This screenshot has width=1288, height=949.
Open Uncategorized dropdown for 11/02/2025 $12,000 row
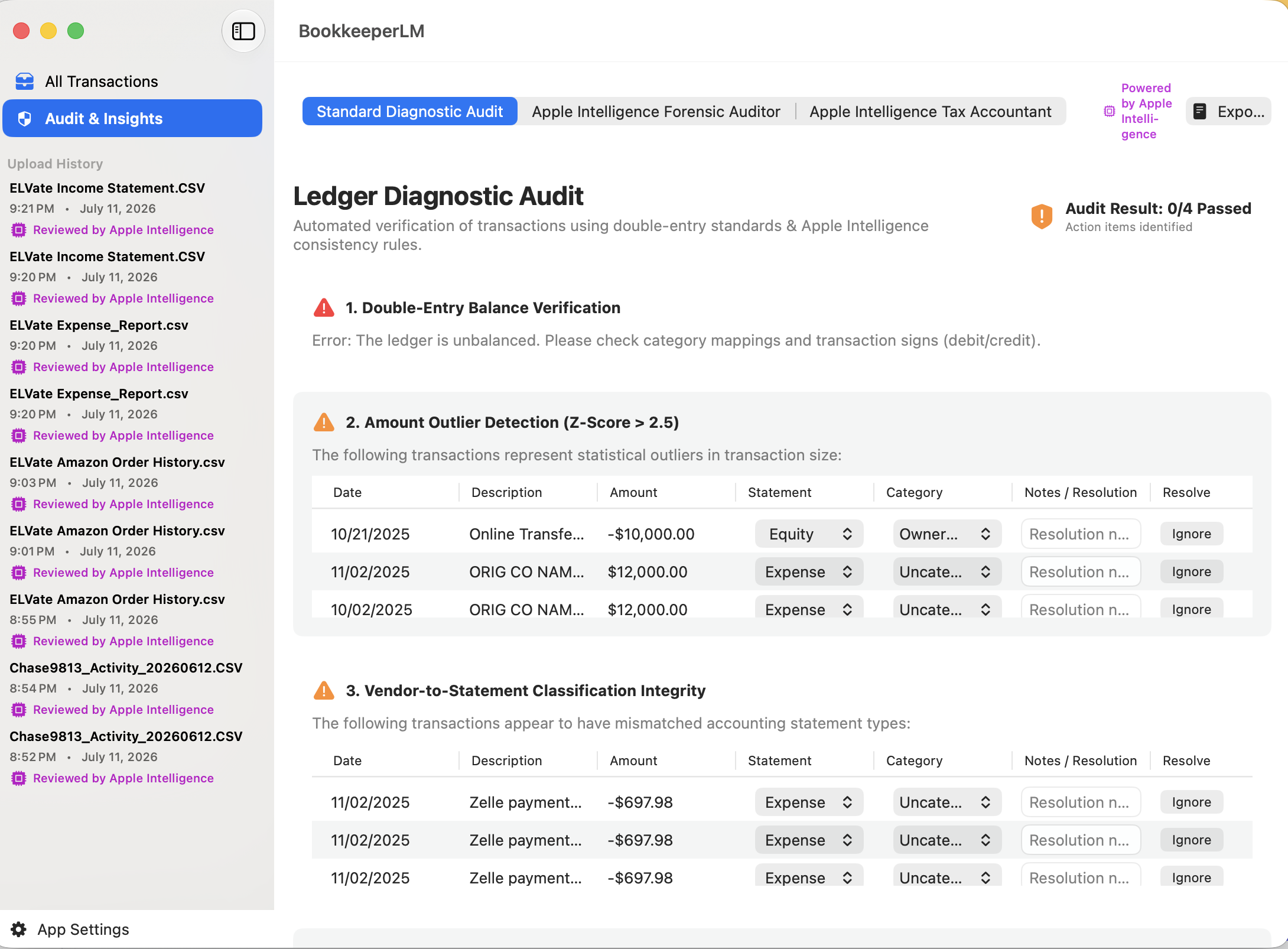947,571
